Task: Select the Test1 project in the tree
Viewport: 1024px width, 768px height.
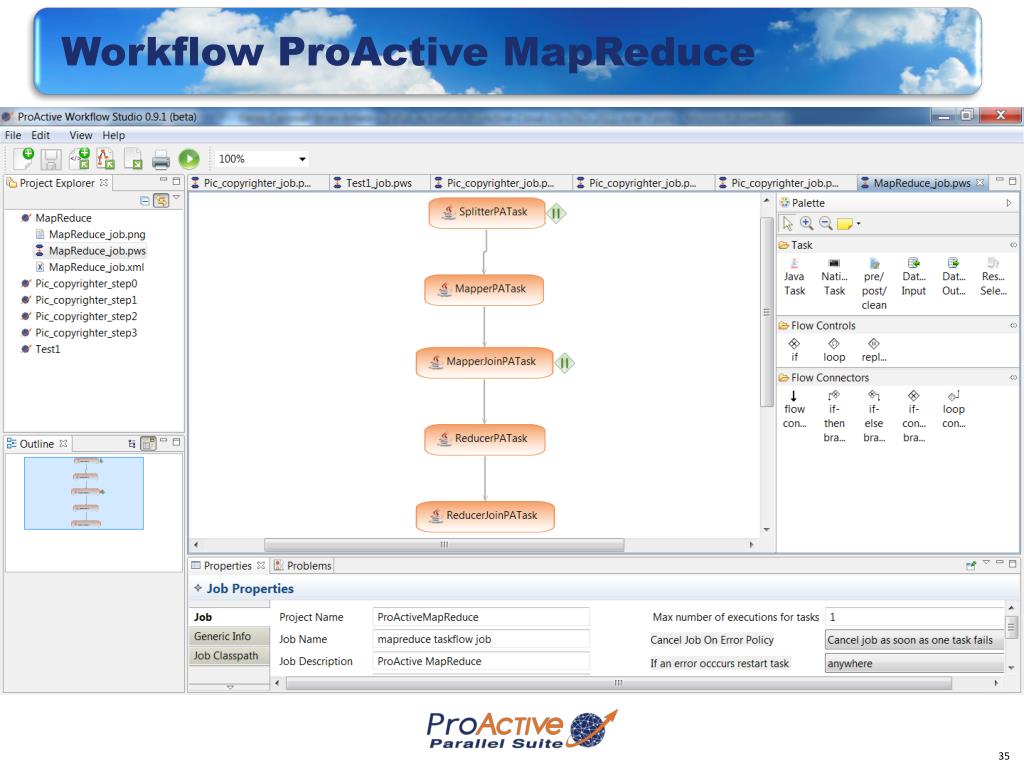Action: [x=48, y=349]
